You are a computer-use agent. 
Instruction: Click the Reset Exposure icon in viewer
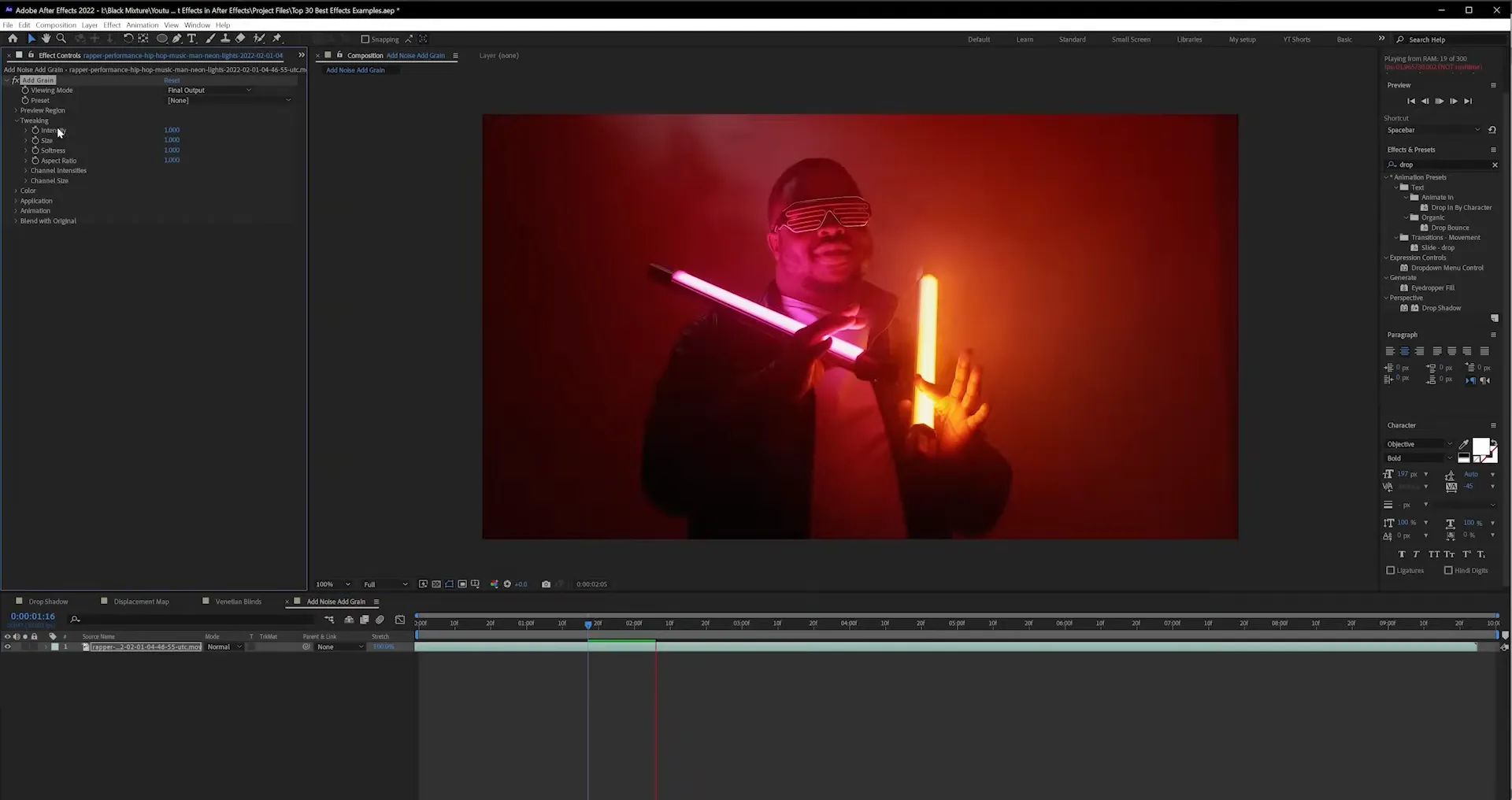tap(507, 584)
